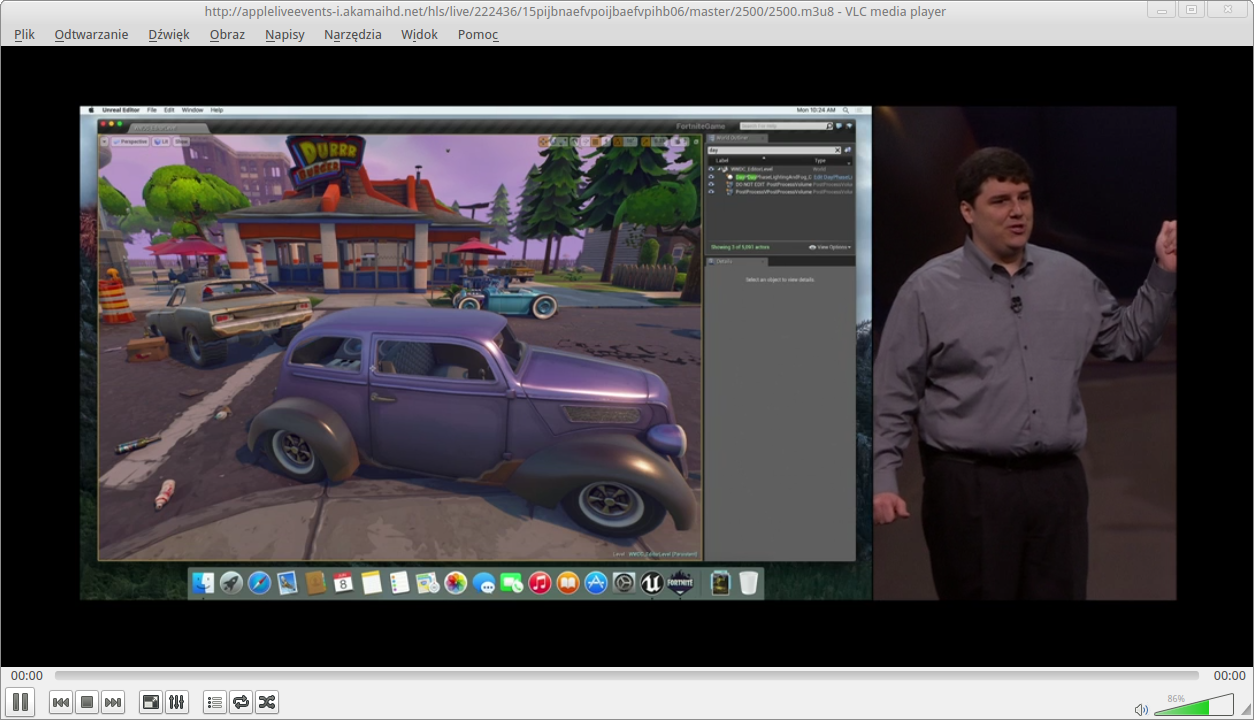The width and height of the screenshot is (1254, 720).
Task: Show the playlist view
Action: coord(215,702)
